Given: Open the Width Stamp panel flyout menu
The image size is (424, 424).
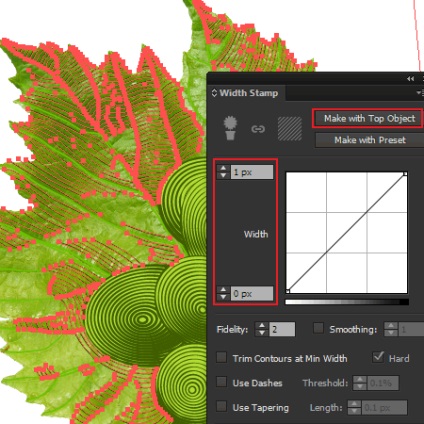Looking at the screenshot, I should pos(420,93).
